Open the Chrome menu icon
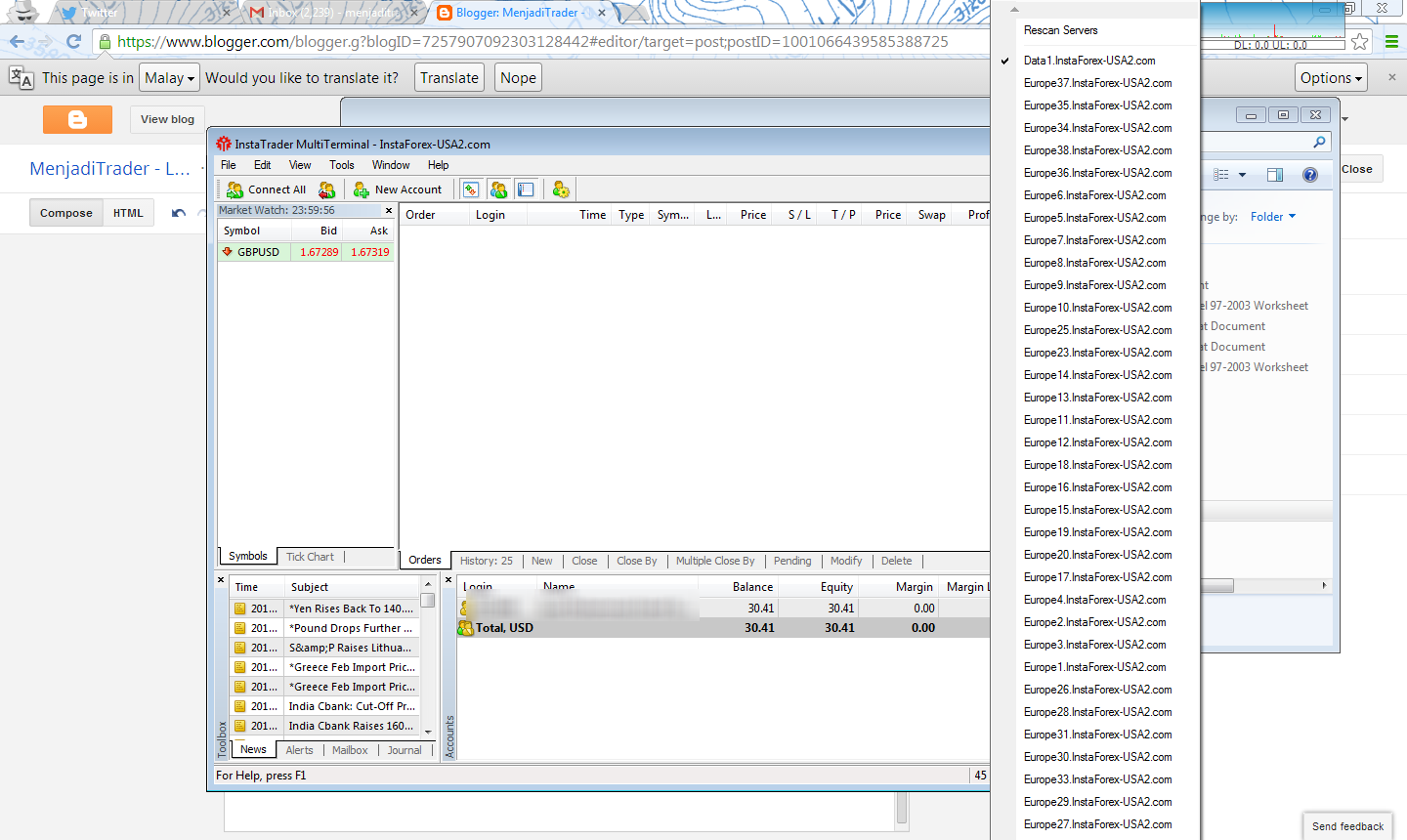The width and height of the screenshot is (1407, 840). coord(1391,42)
